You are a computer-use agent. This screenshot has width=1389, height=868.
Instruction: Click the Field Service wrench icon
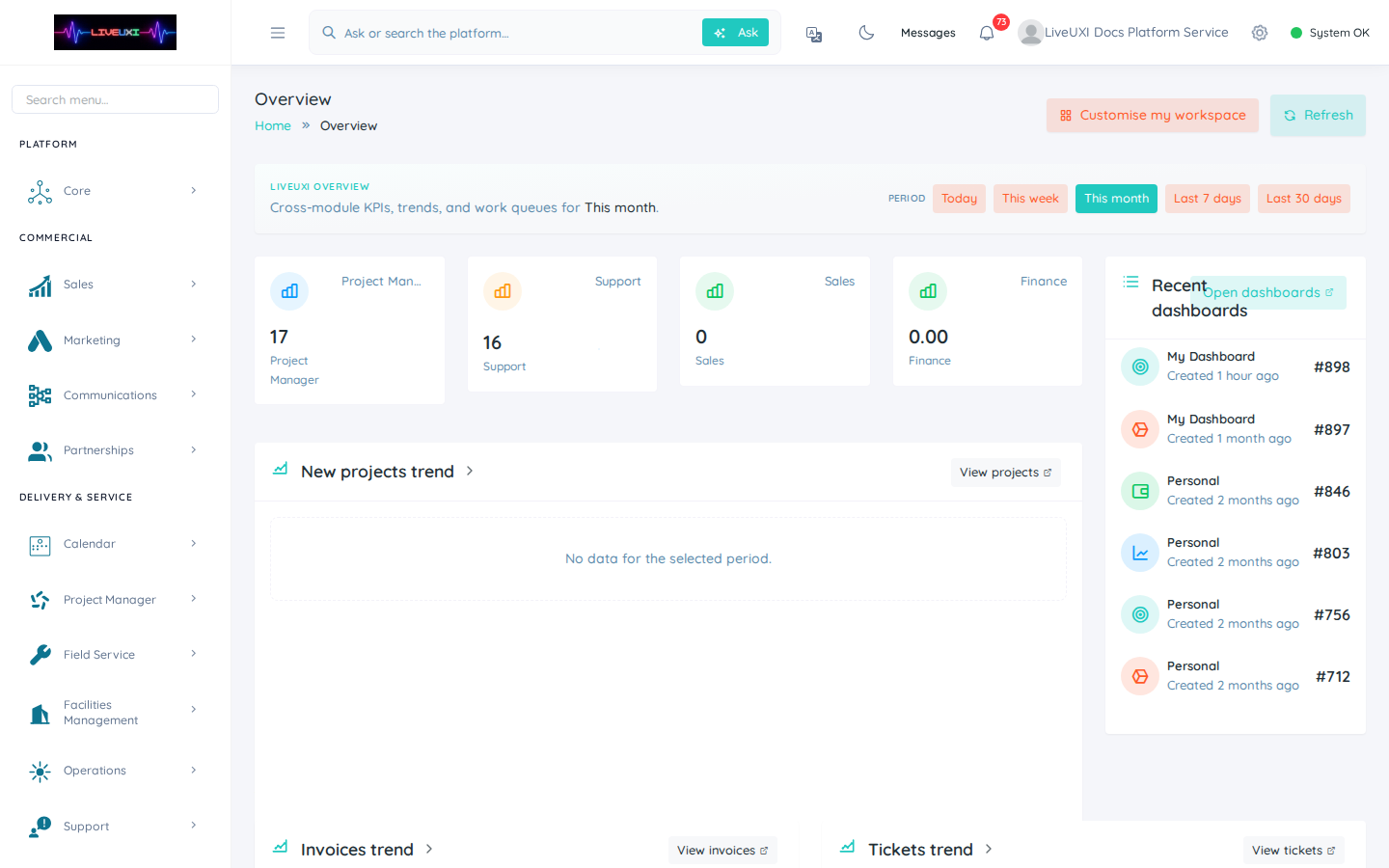(40, 655)
